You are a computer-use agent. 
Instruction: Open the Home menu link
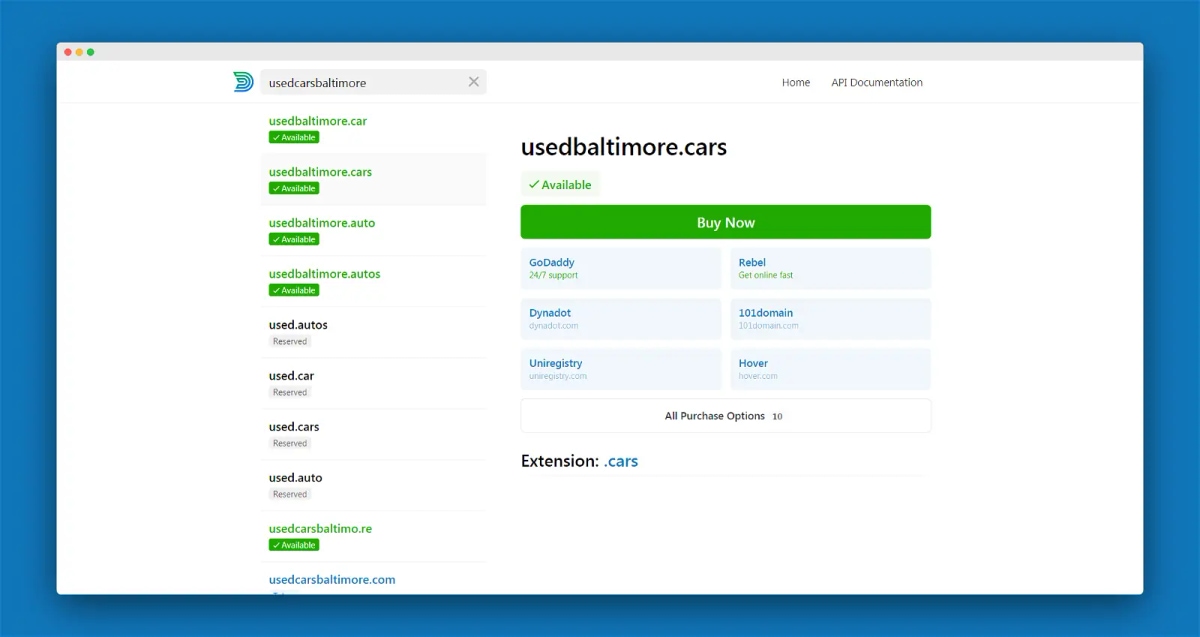coord(796,83)
